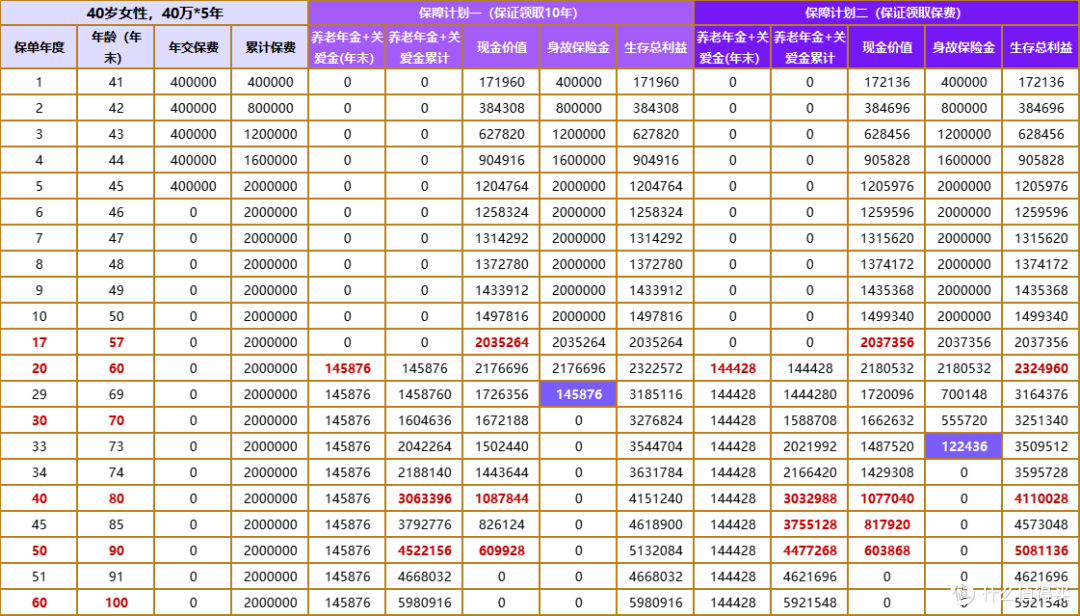The image size is (1080, 616).
Task: Click the red cumulative value 3032988
Action: click(809, 499)
